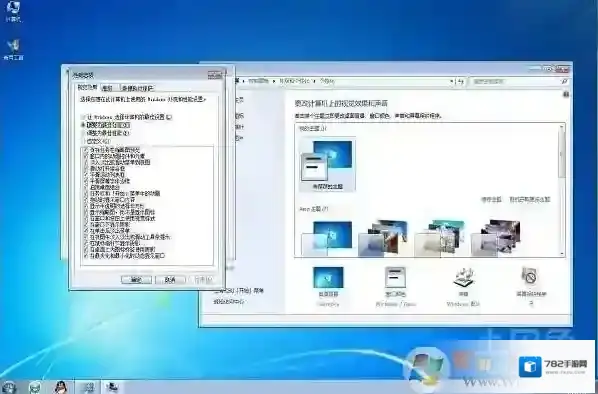This screenshot has height=394, width=598.
Task: Toggle 'Fade or slide menus into view' checkbox
Action: tap(86, 162)
